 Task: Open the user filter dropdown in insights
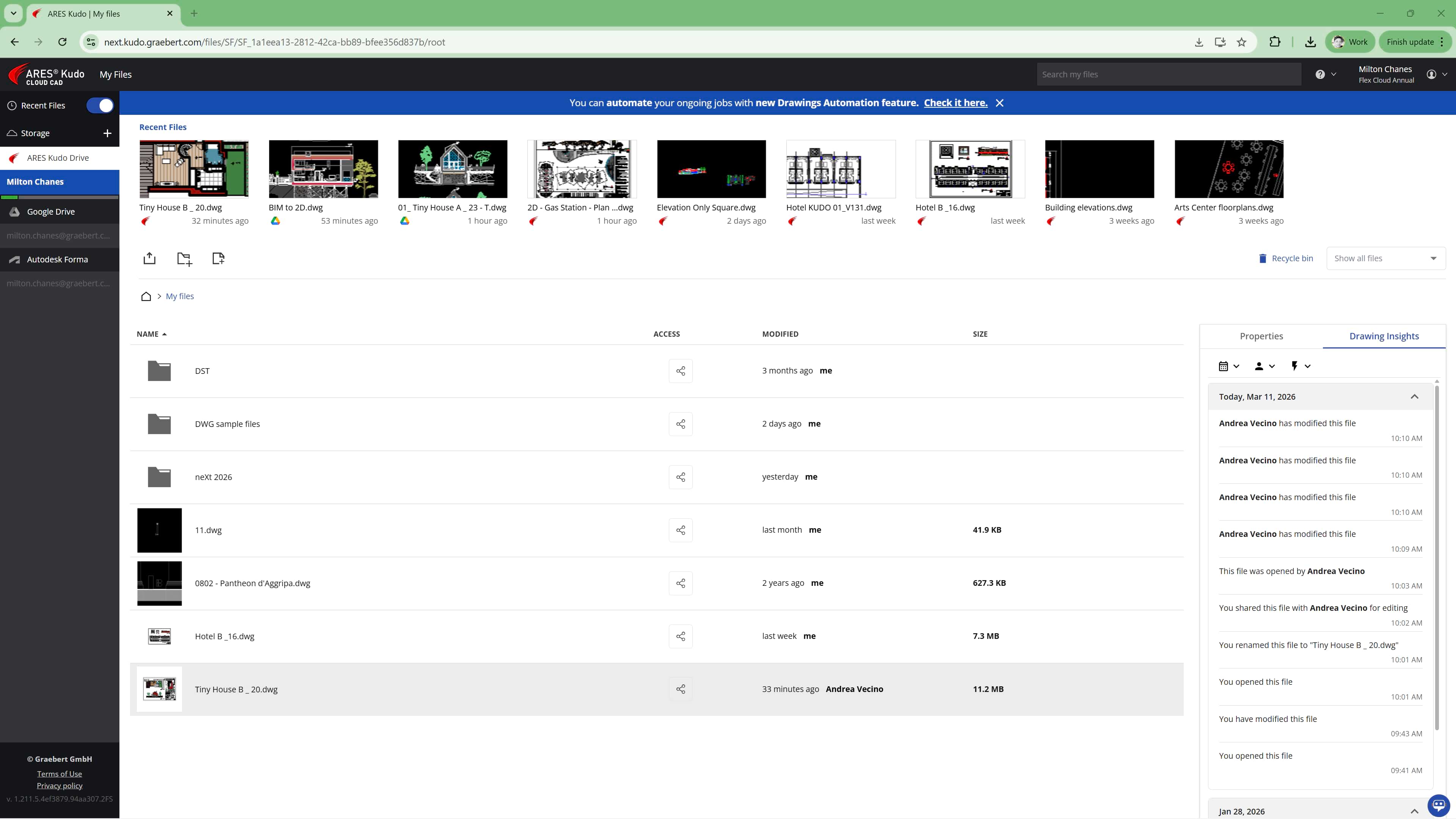click(x=1265, y=366)
